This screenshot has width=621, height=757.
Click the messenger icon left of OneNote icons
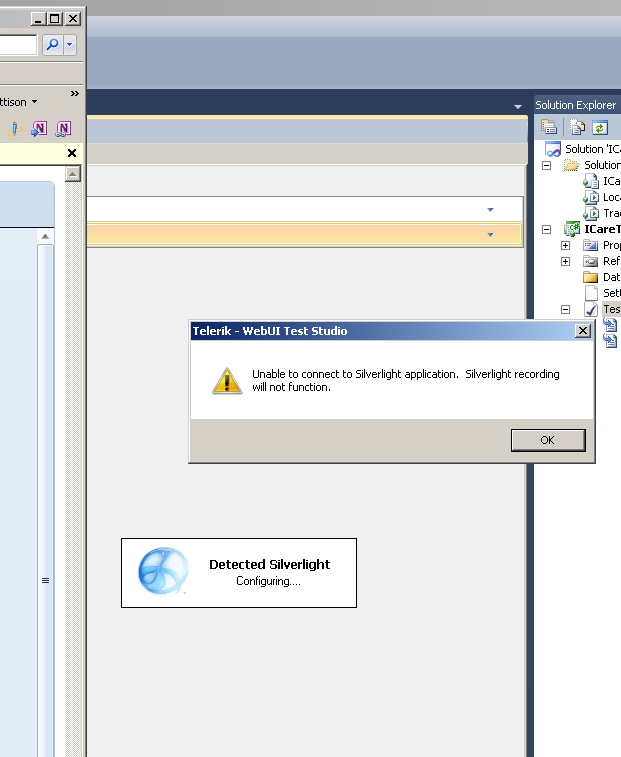pyautogui.click(x=15, y=129)
